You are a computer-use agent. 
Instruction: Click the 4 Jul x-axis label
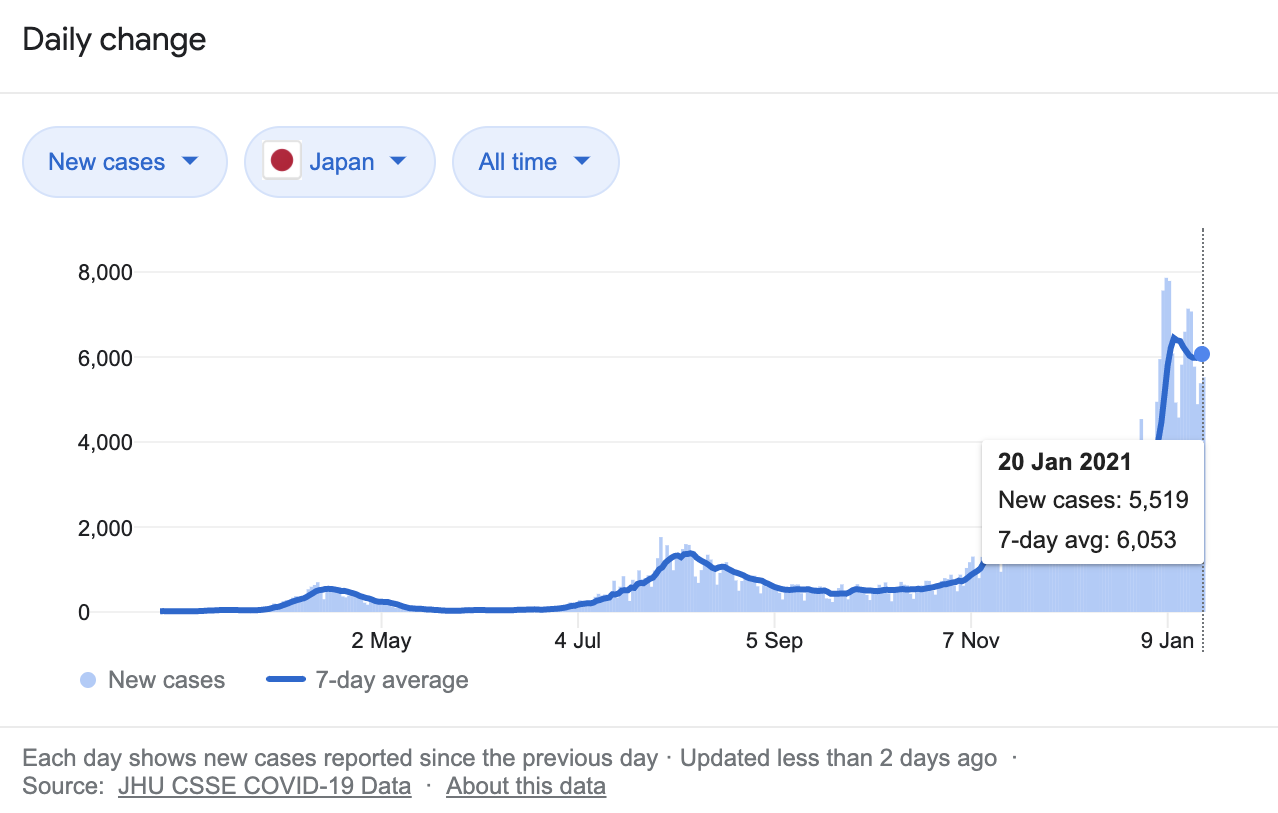(577, 641)
